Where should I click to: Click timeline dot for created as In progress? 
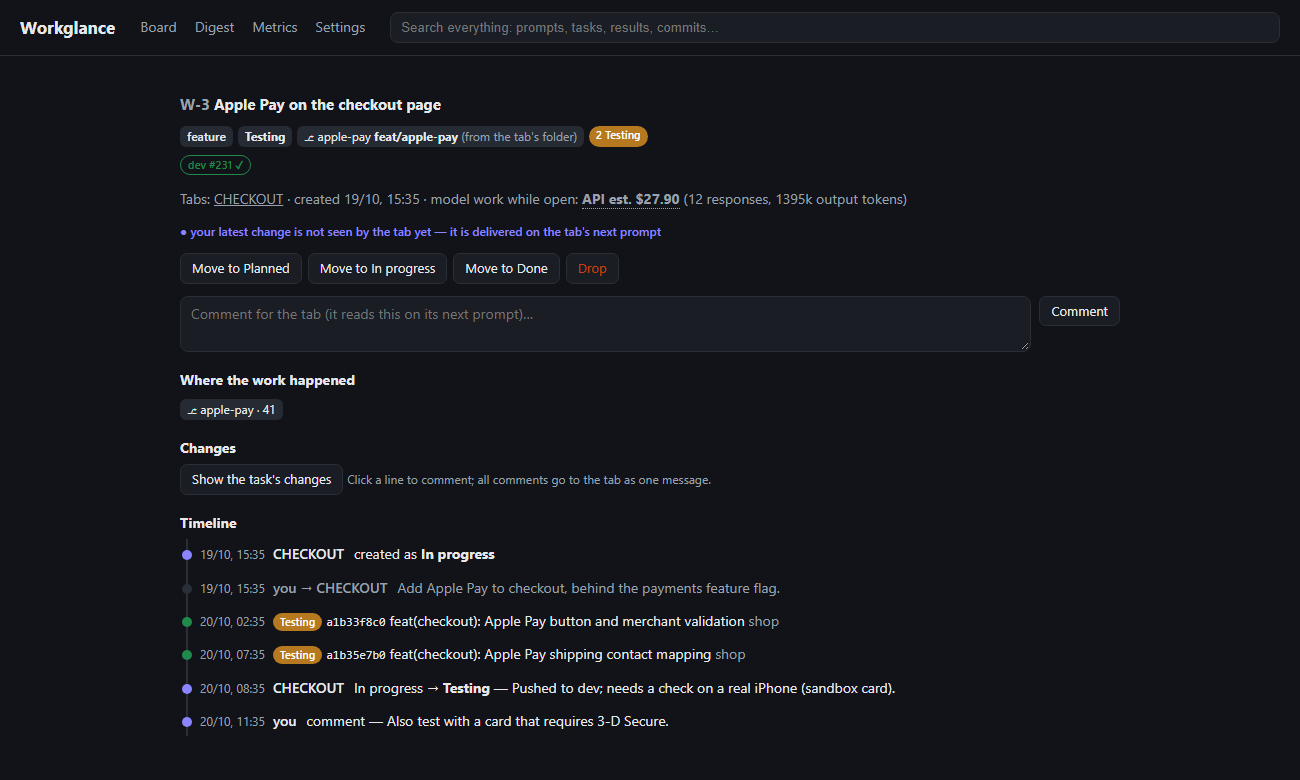tap(187, 555)
